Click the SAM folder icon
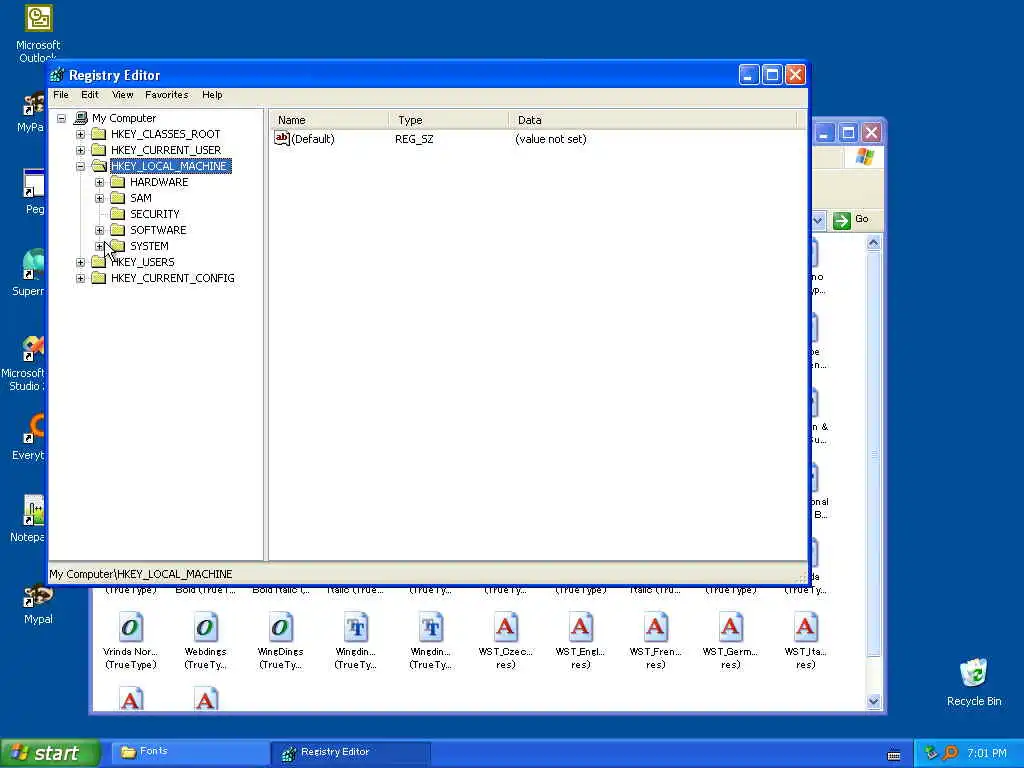 [x=118, y=197]
